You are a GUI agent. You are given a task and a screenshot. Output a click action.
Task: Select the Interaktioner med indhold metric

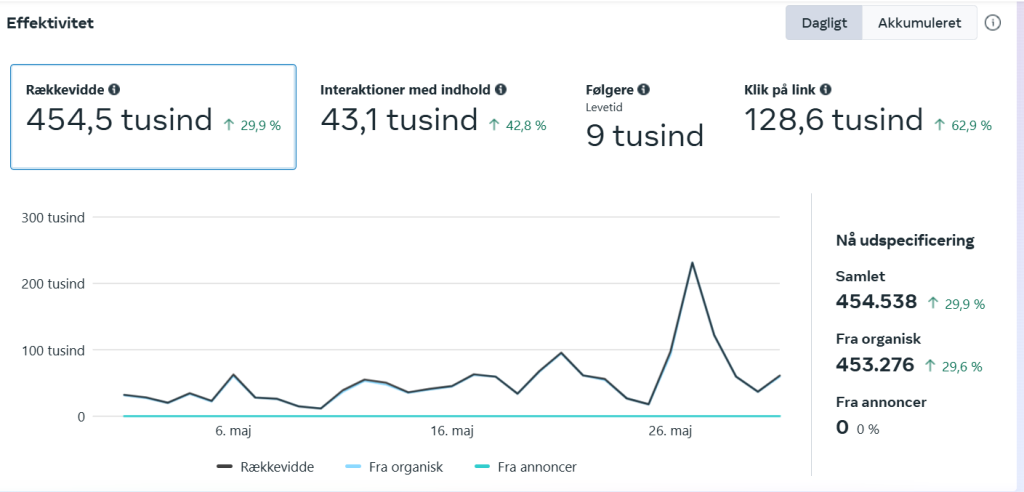pyautogui.click(x=434, y=110)
